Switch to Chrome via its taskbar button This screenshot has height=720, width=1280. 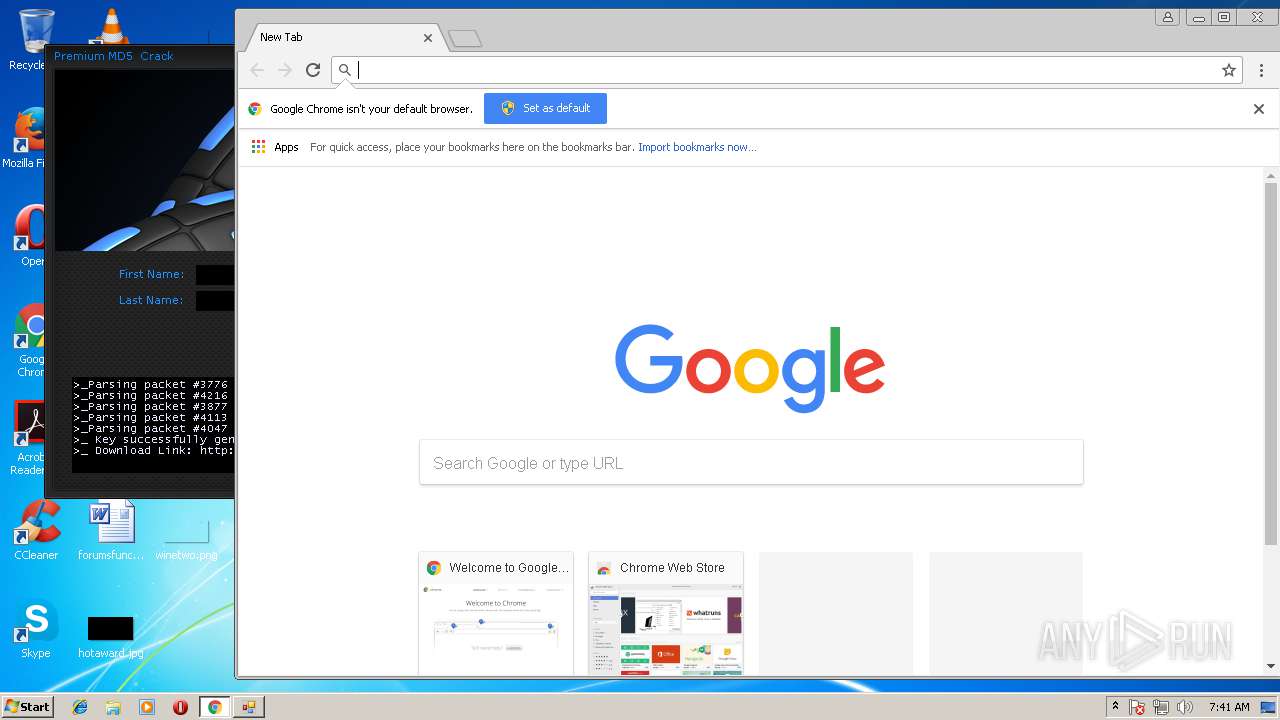[214, 707]
